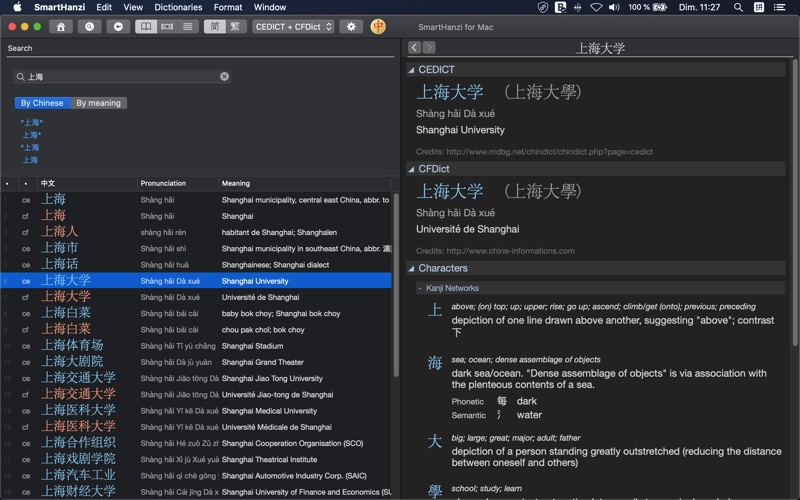Click the detail pane vertical scrollbar

tap(795, 204)
